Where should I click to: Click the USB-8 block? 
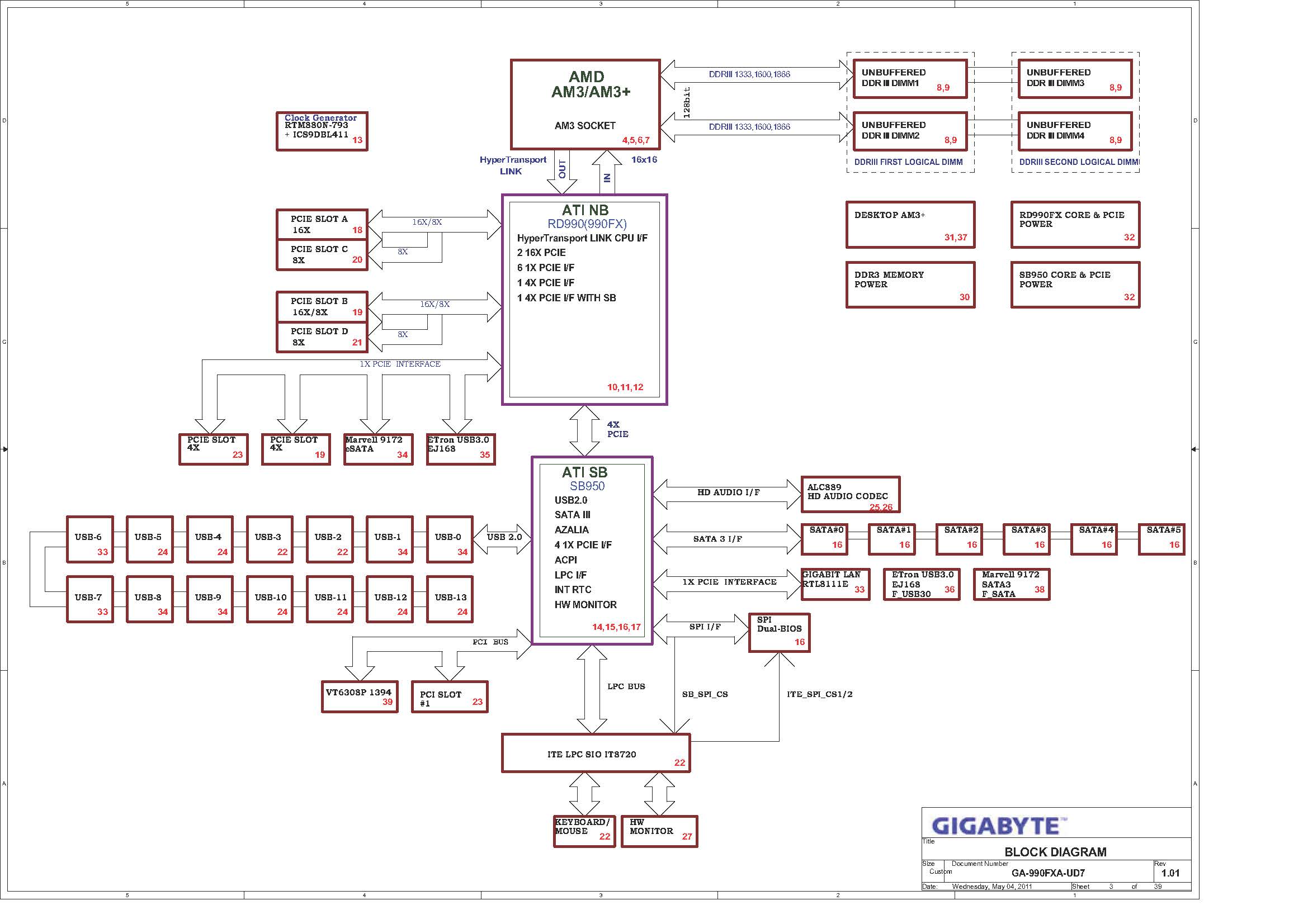point(150,599)
